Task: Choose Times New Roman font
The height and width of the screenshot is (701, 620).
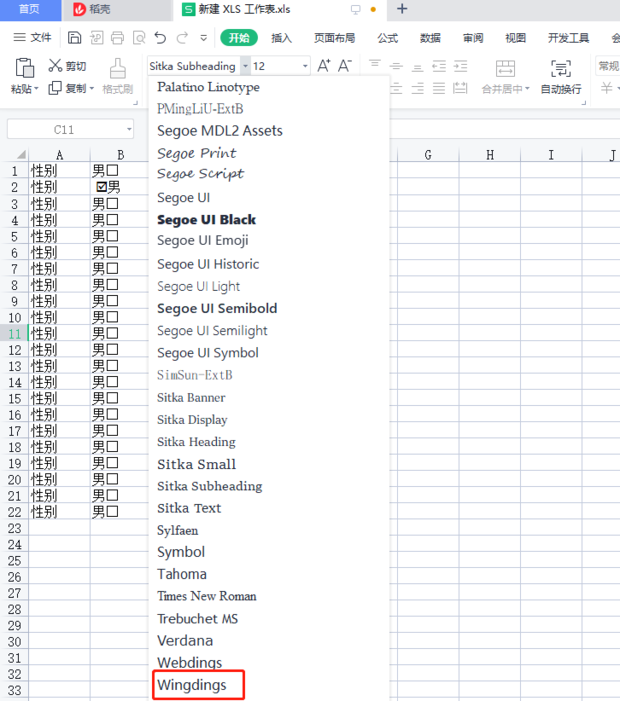Action: coord(207,596)
